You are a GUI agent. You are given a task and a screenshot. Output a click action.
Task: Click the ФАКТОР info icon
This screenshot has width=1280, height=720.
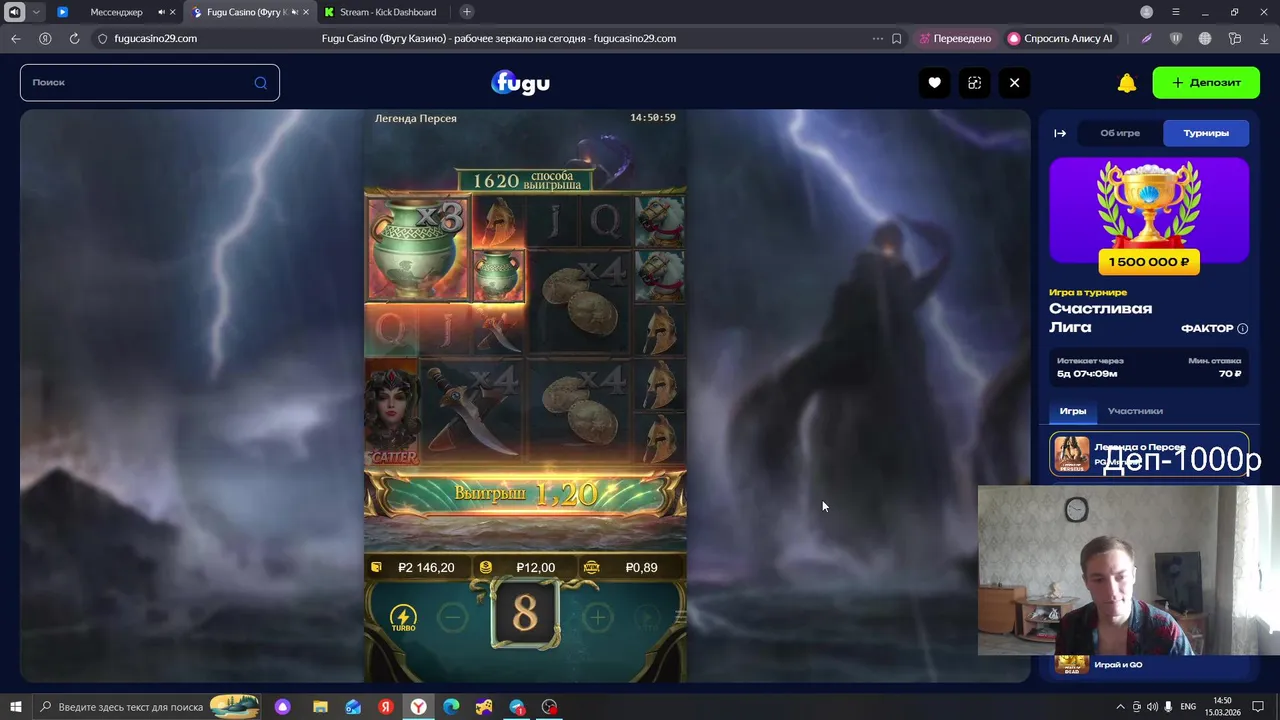tap(1242, 328)
